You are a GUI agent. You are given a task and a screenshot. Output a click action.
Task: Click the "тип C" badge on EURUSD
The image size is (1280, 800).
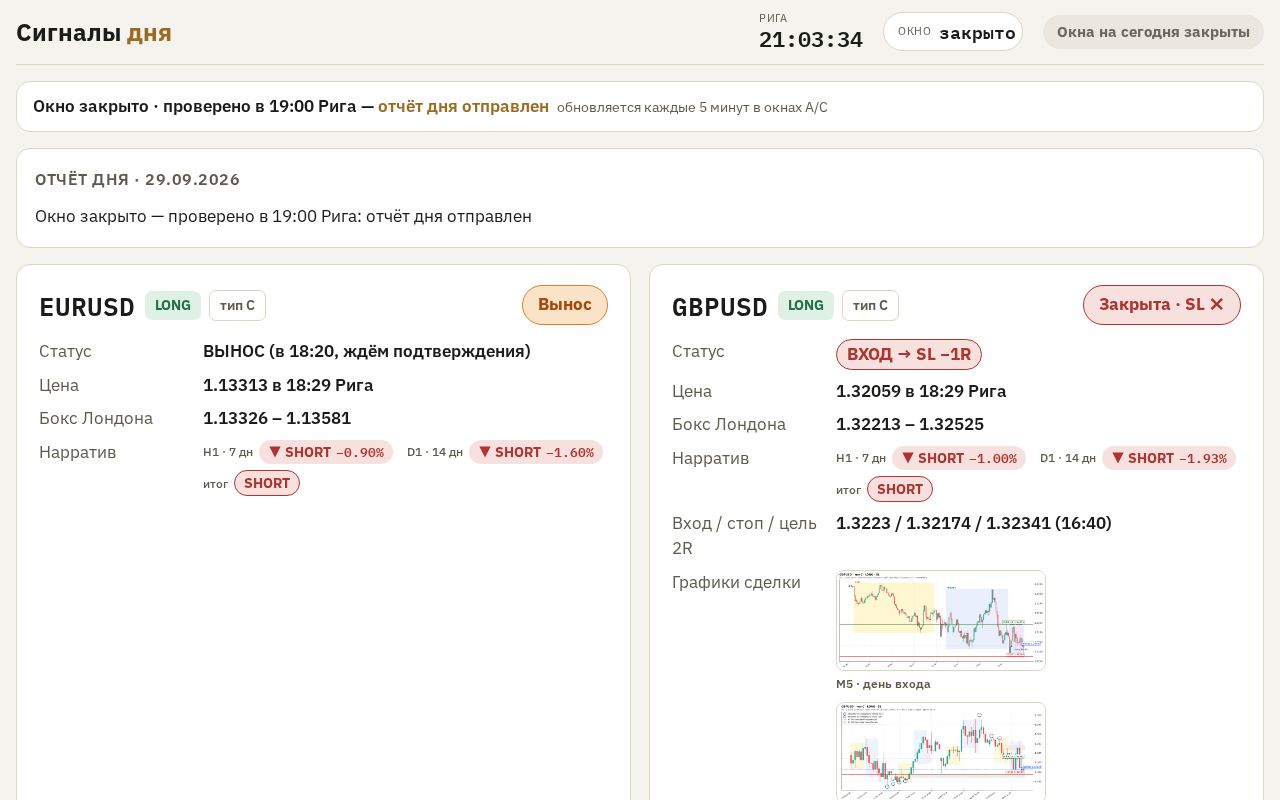pyautogui.click(x=237, y=305)
